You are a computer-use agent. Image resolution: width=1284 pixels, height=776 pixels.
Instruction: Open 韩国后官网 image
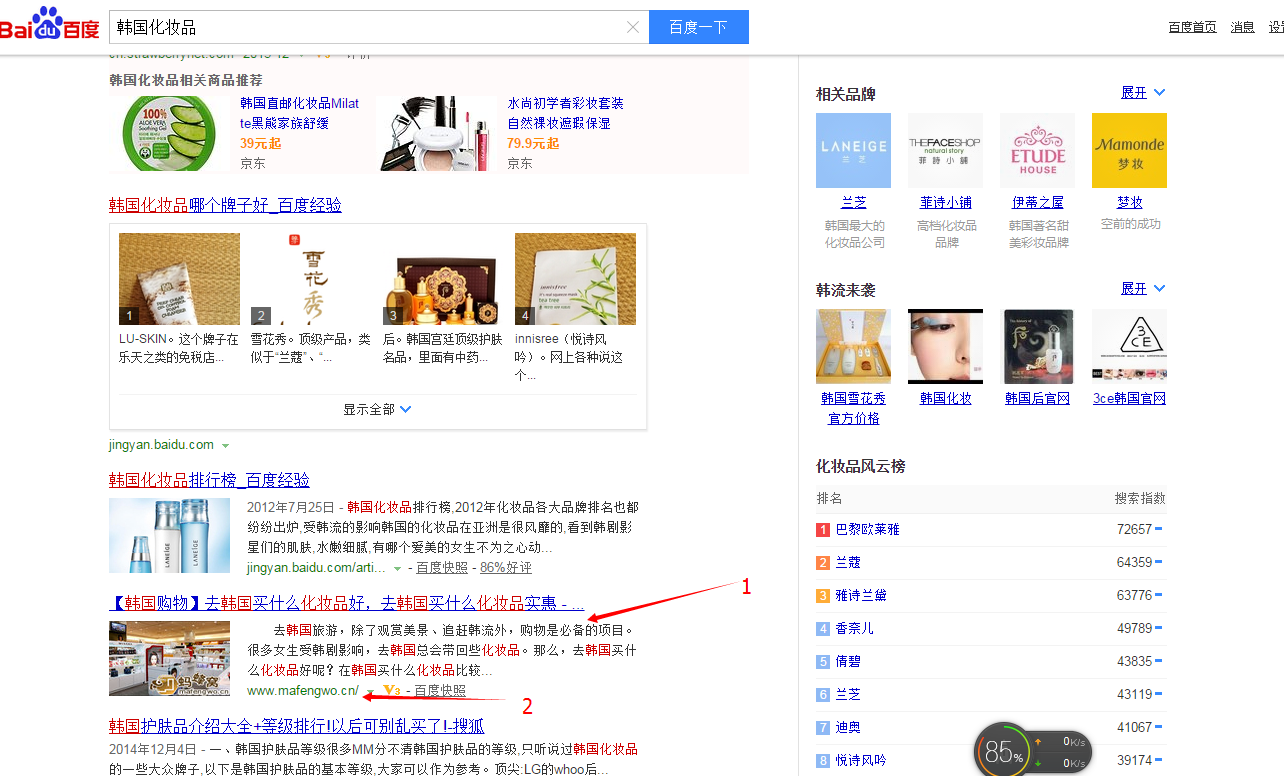1037,346
